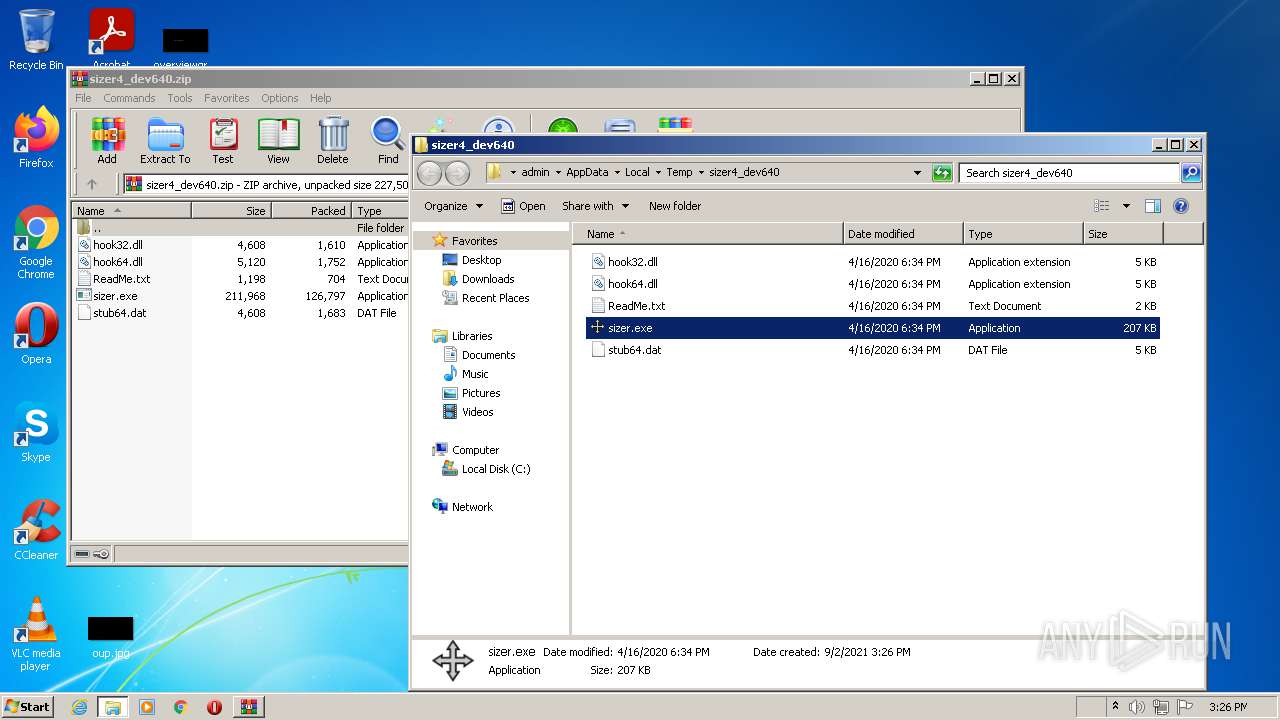The height and width of the screenshot is (720, 1280).
Task: Select hook64.dll in the WinRAR list
Action: [x=118, y=262]
